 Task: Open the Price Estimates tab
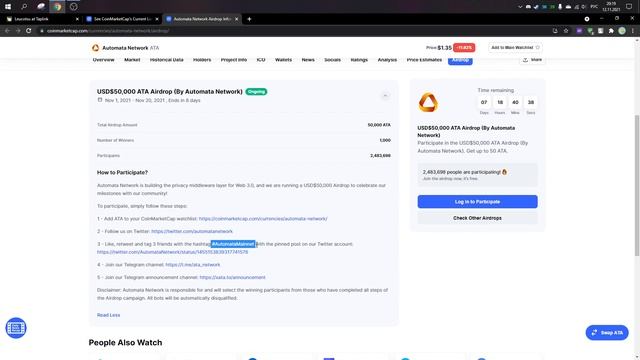(424, 60)
